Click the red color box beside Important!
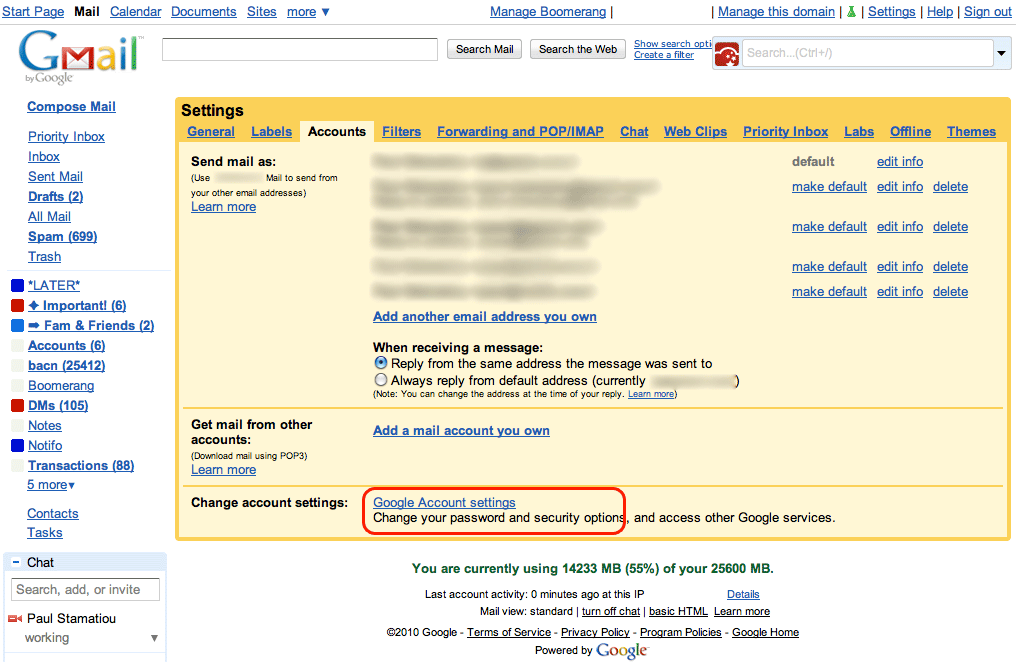The width and height of the screenshot is (1016, 662). [x=17, y=306]
